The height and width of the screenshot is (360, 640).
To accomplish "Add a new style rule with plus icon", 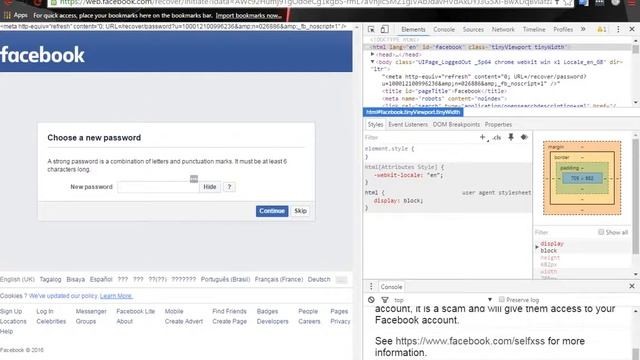I will (483, 138).
